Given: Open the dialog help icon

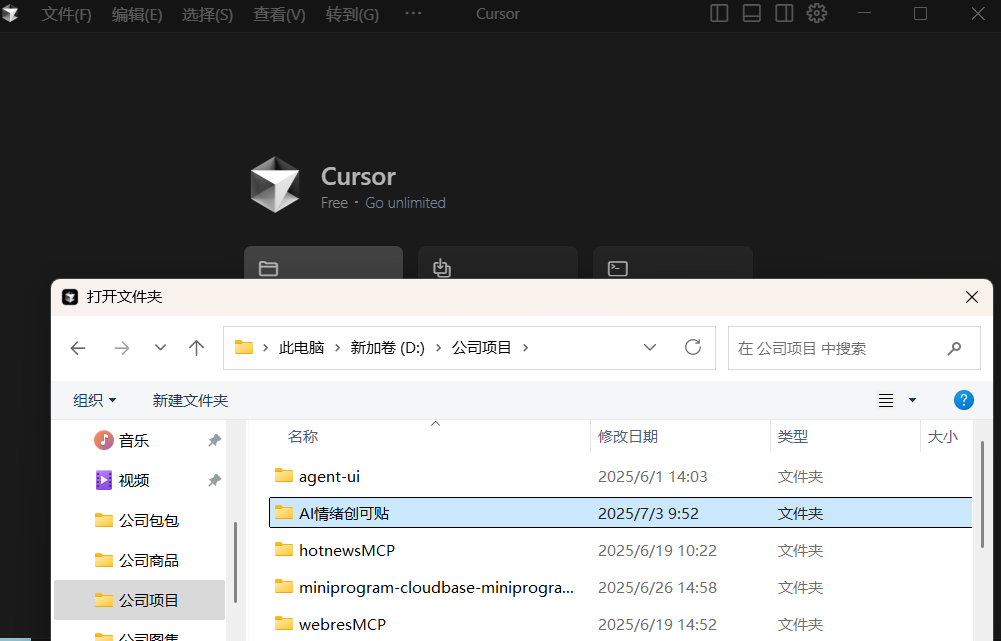Looking at the screenshot, I should coord(963,400).
